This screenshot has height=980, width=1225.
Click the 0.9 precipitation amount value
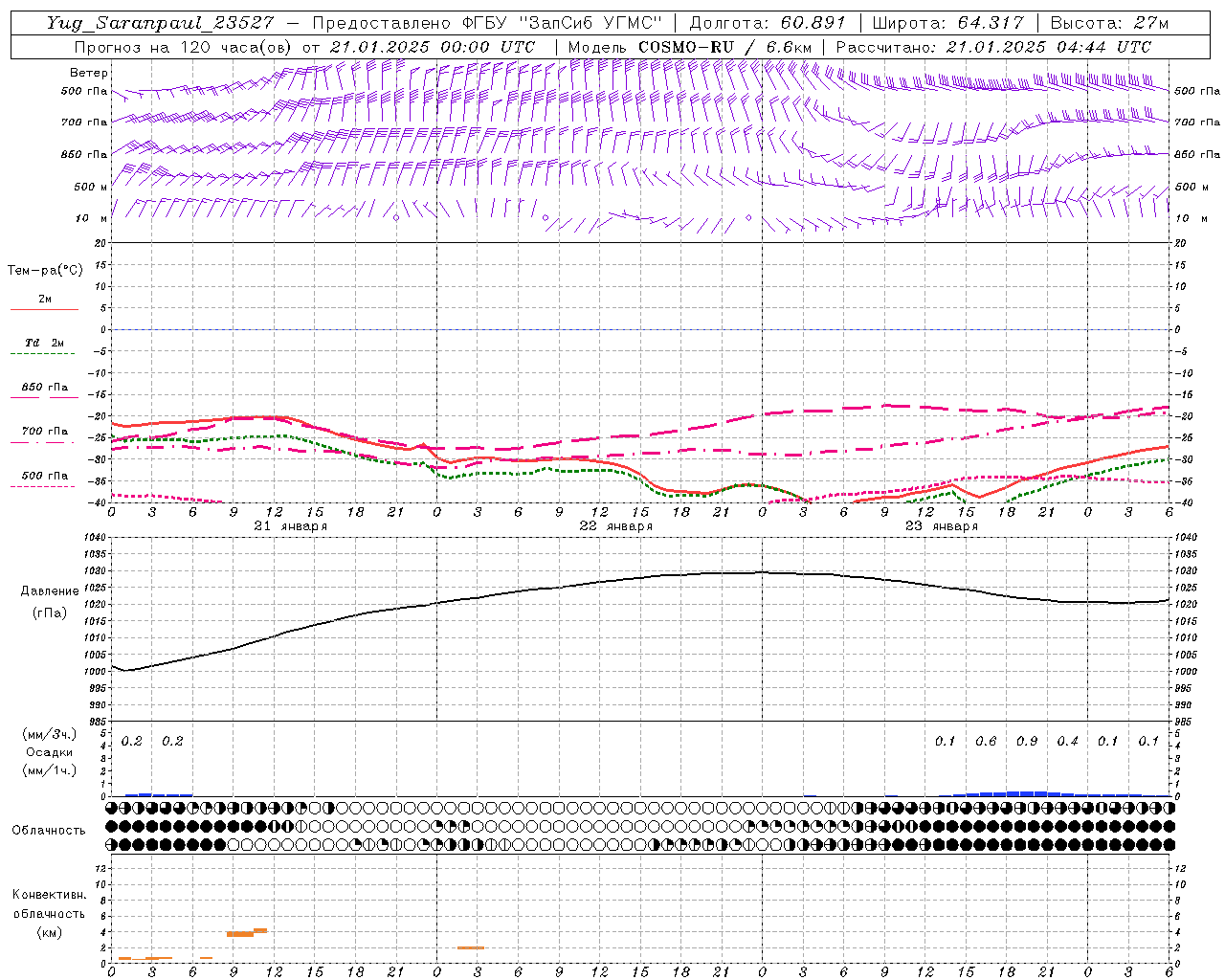(1027, 742)
